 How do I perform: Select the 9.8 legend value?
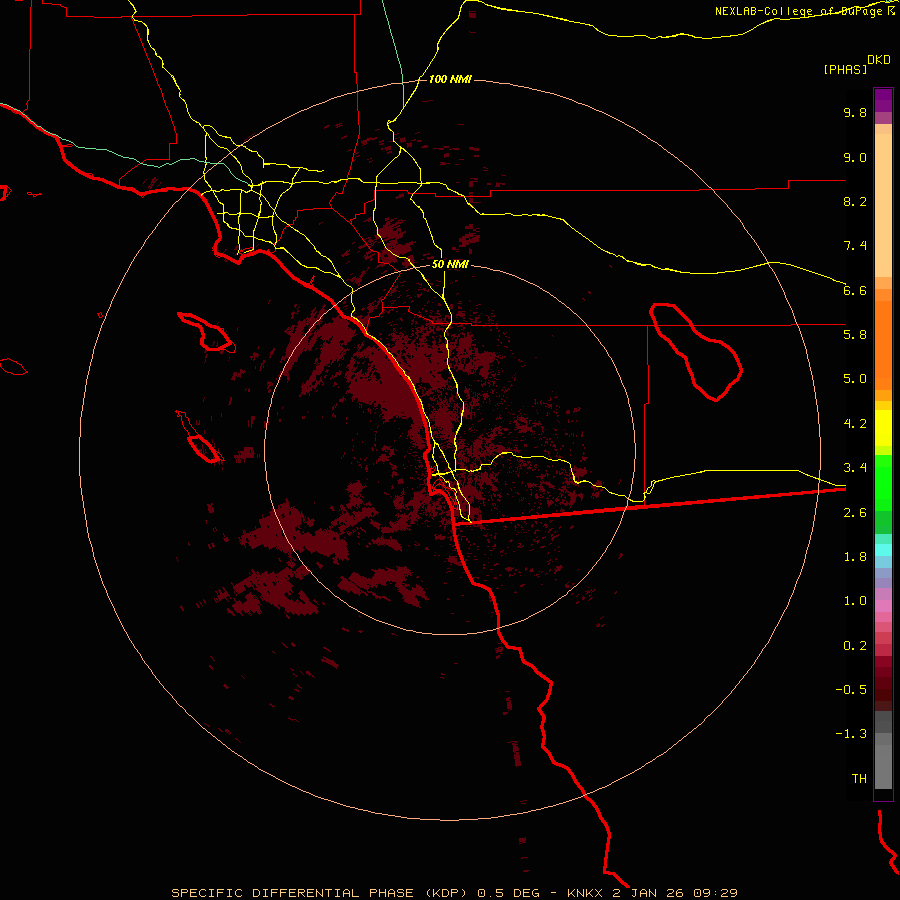coord(855,112)
